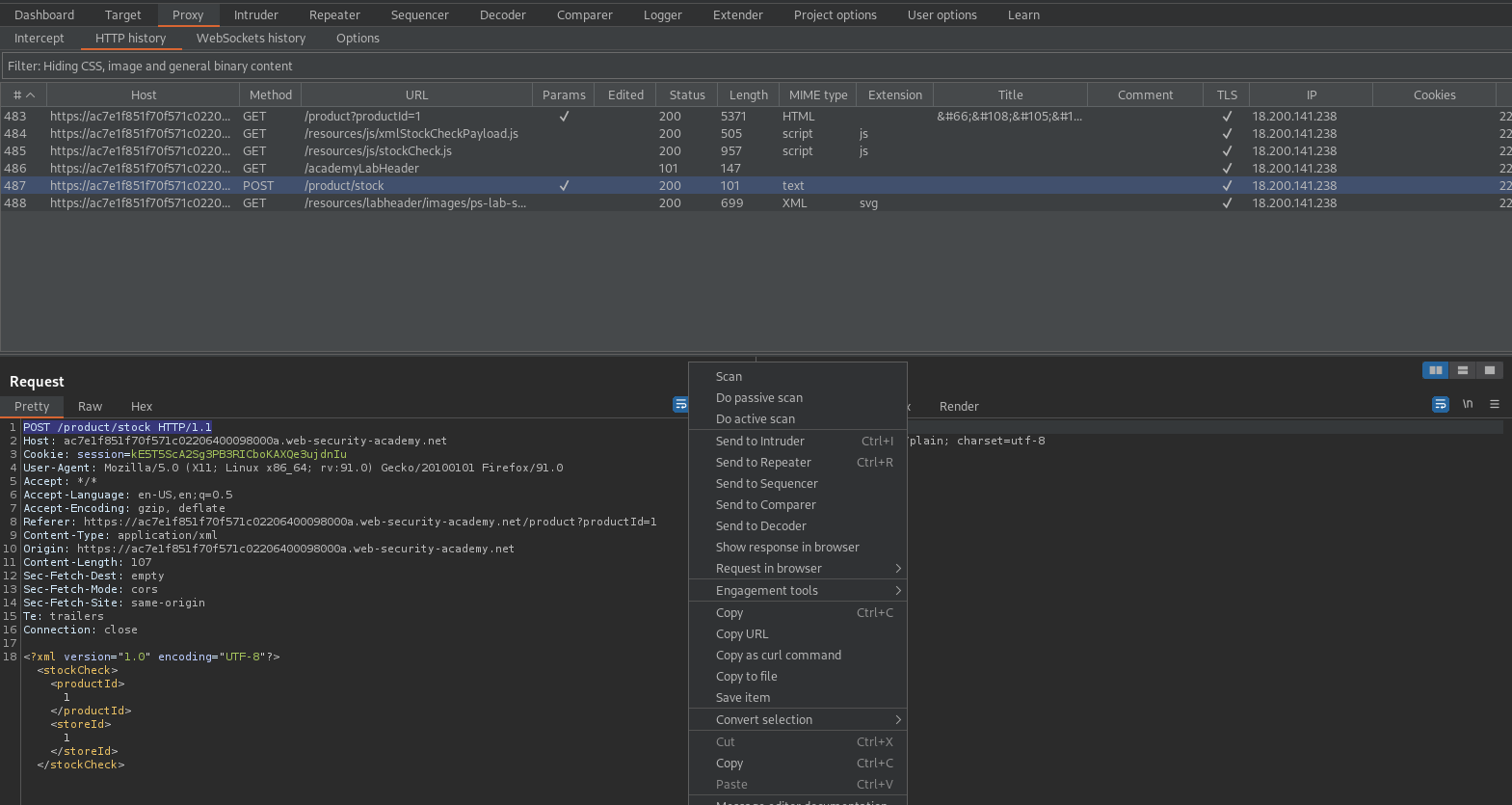Switch request view to the Pretty tab
Viewport: 1512px width, 805px height.
pyautogui.click(x=32, y=406)
